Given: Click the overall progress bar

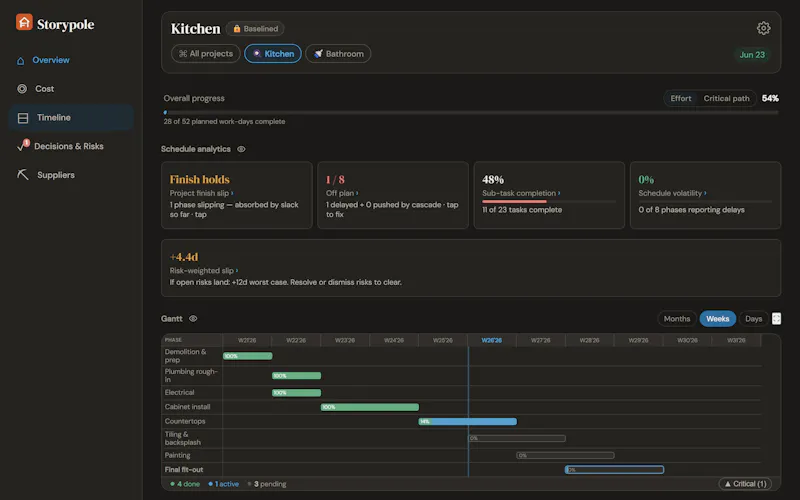Looking at the screenshot, I should (x=471, y=112).
